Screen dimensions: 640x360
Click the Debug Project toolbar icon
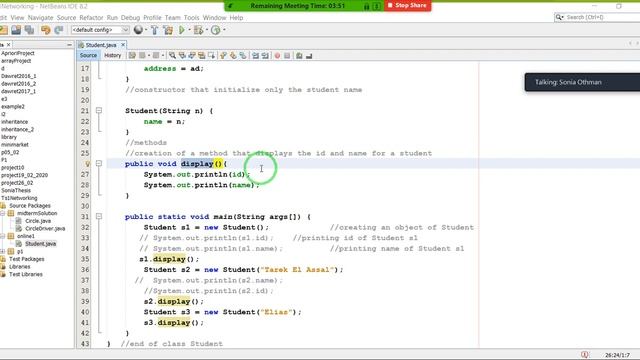point(198,30)
